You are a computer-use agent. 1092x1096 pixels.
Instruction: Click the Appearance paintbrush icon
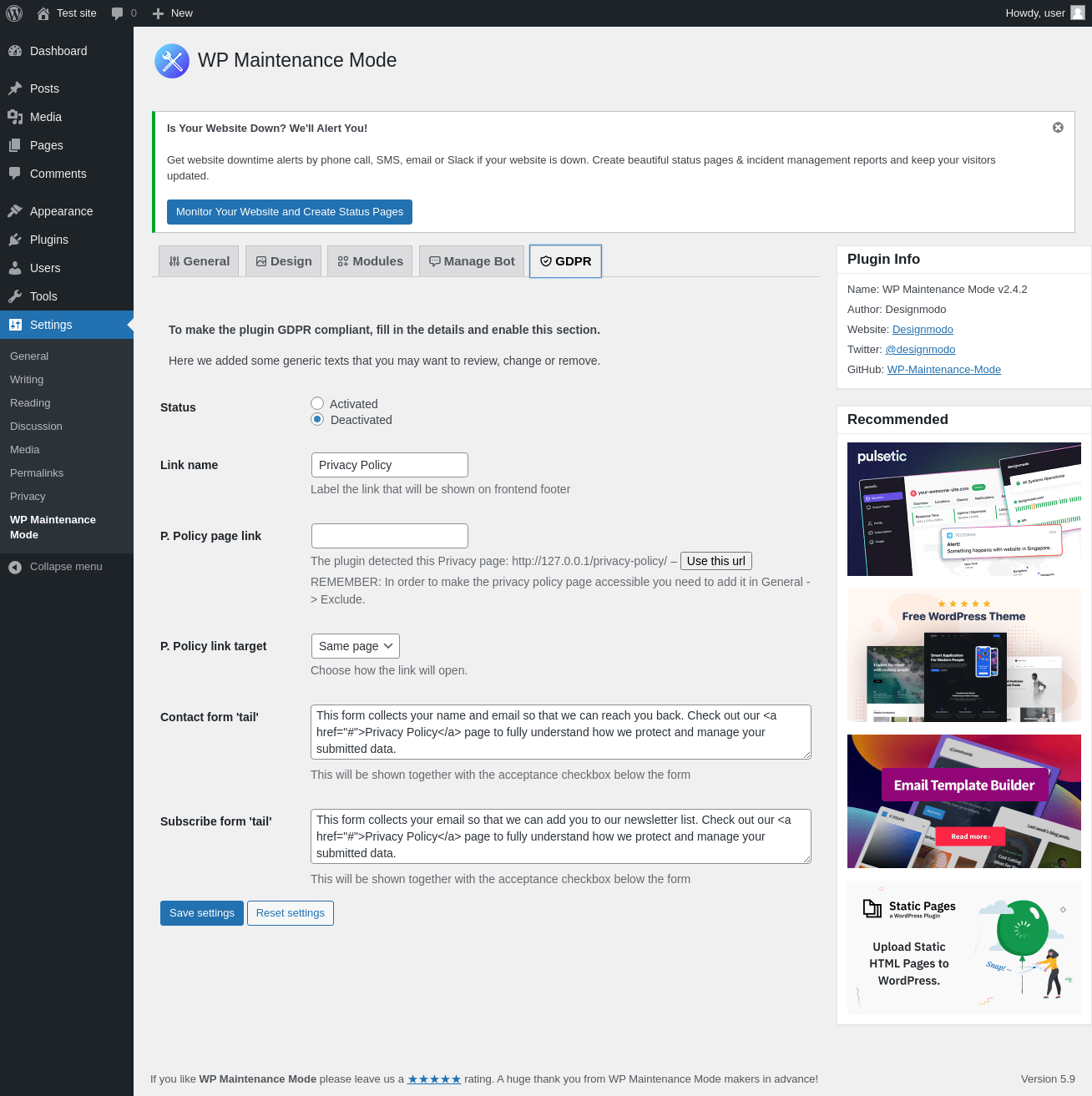pos(15,211)
